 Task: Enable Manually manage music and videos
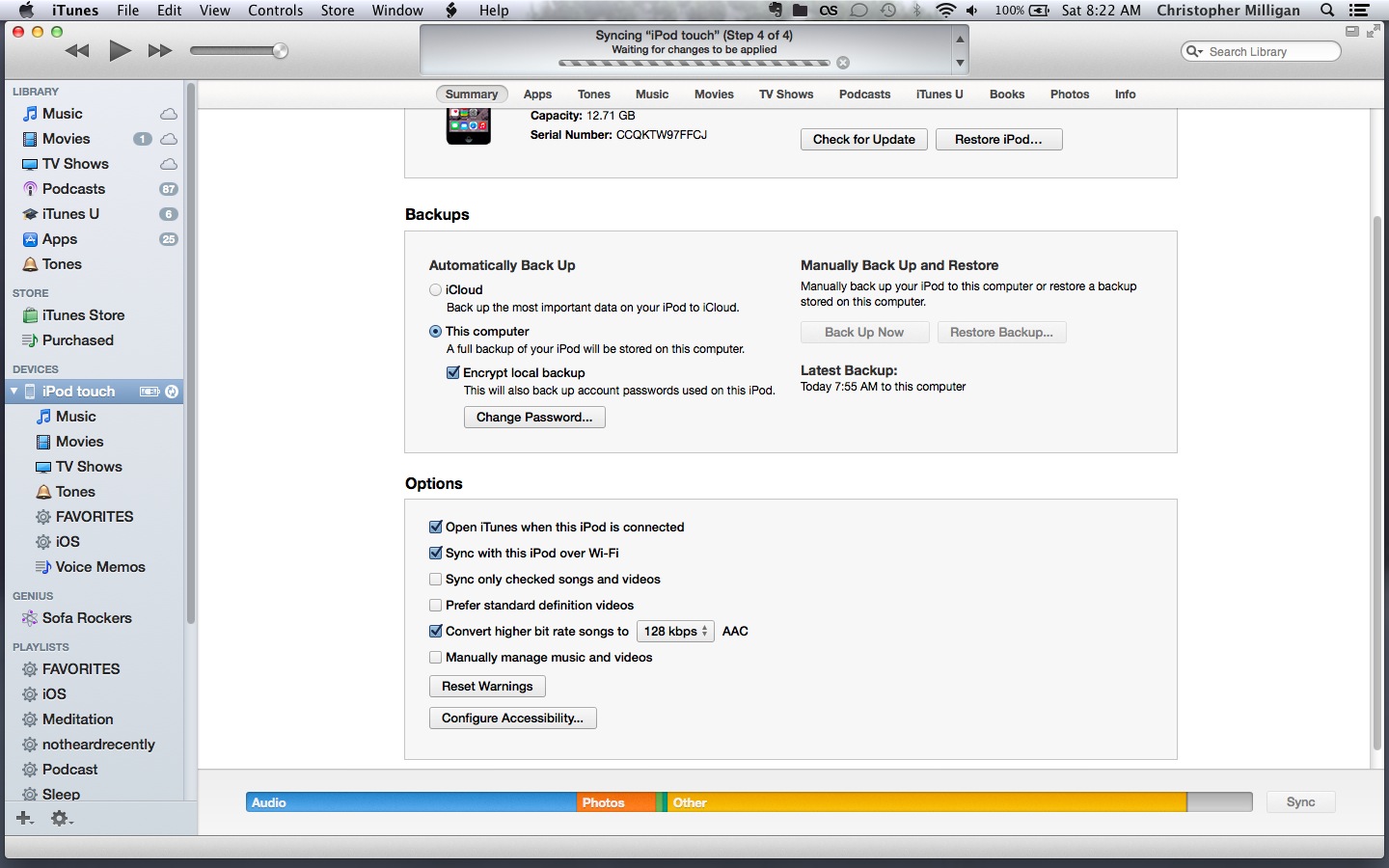(435, 657)
